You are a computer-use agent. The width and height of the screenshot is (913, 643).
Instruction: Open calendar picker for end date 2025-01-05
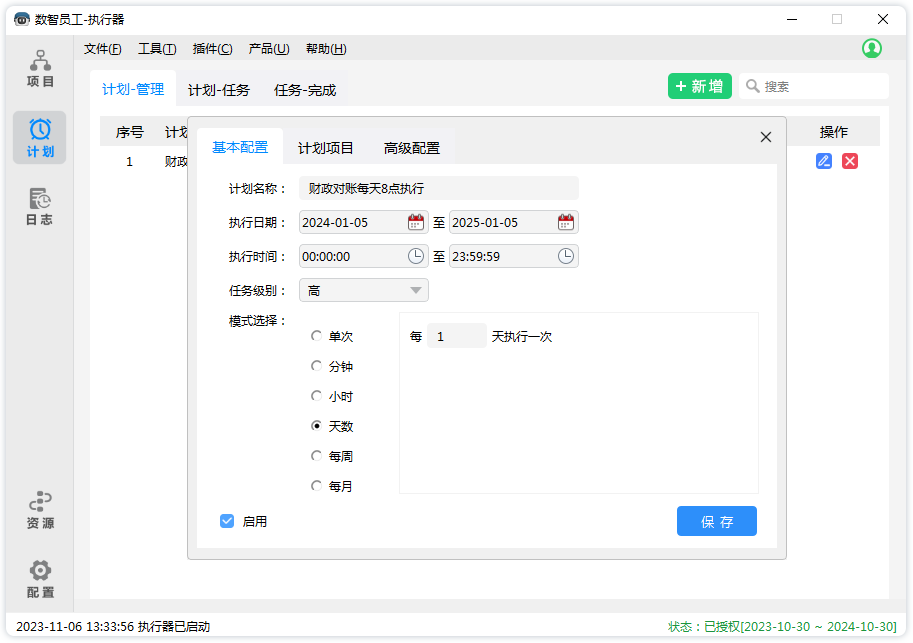tap(566, 222)
